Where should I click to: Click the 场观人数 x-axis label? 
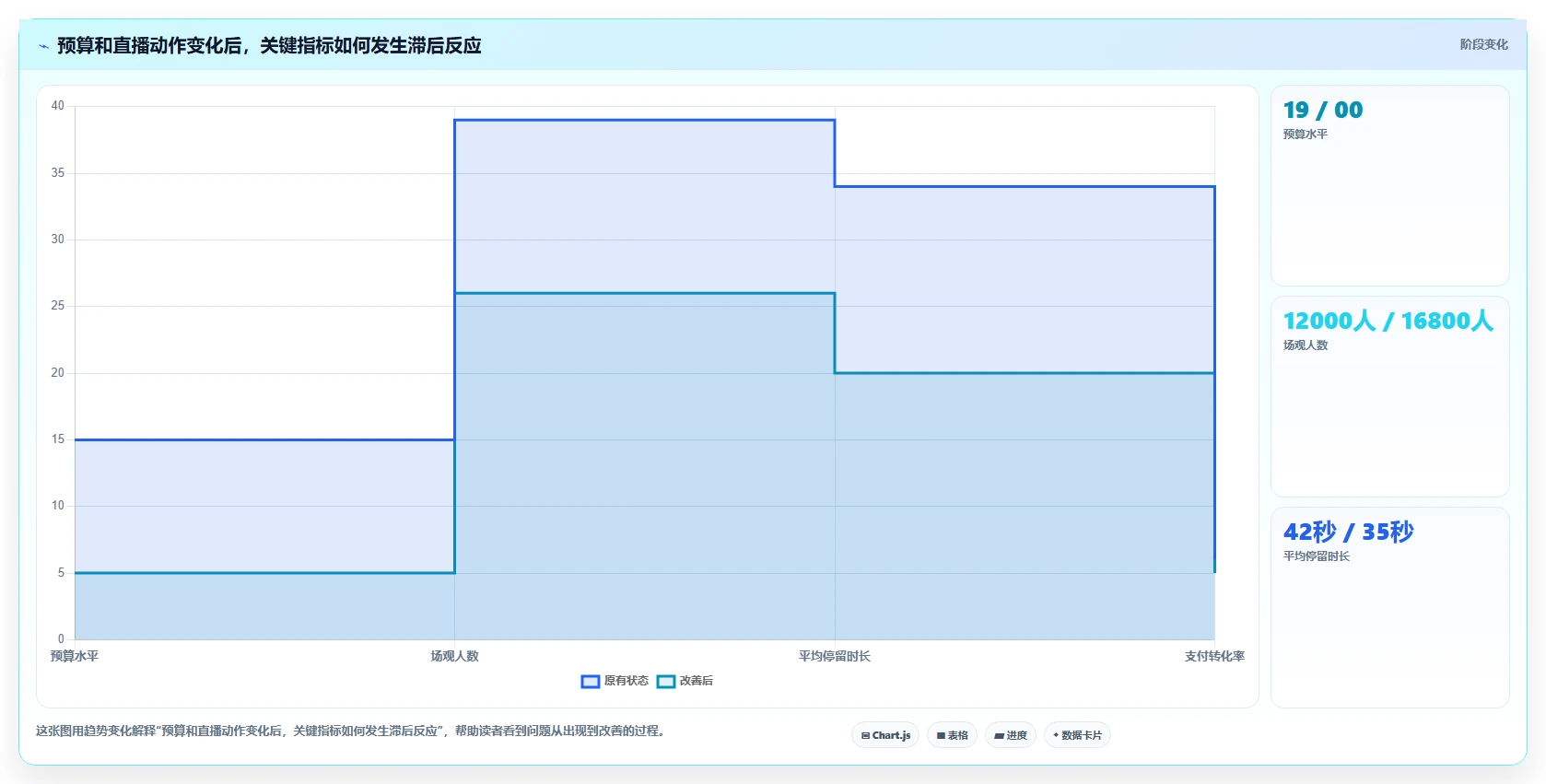[x=455, y=656]
